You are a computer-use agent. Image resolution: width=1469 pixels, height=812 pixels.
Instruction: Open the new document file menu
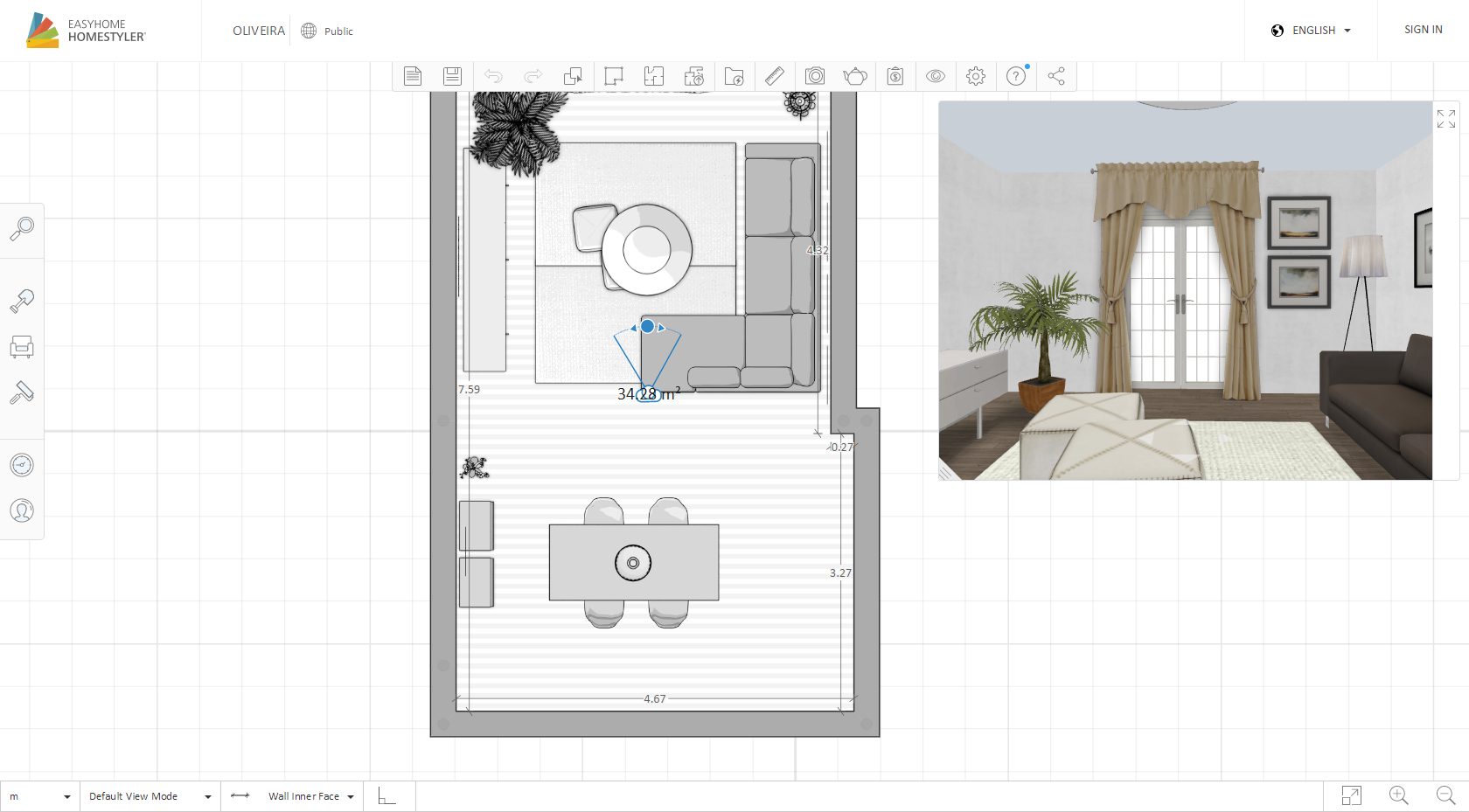coord(413,76)
